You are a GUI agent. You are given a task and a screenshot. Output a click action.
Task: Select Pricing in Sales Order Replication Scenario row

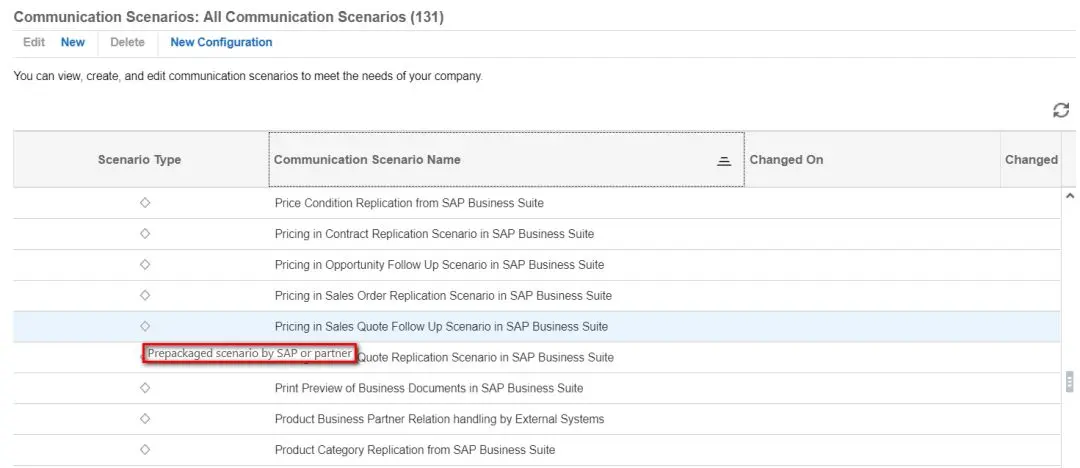tap(537, 296)
